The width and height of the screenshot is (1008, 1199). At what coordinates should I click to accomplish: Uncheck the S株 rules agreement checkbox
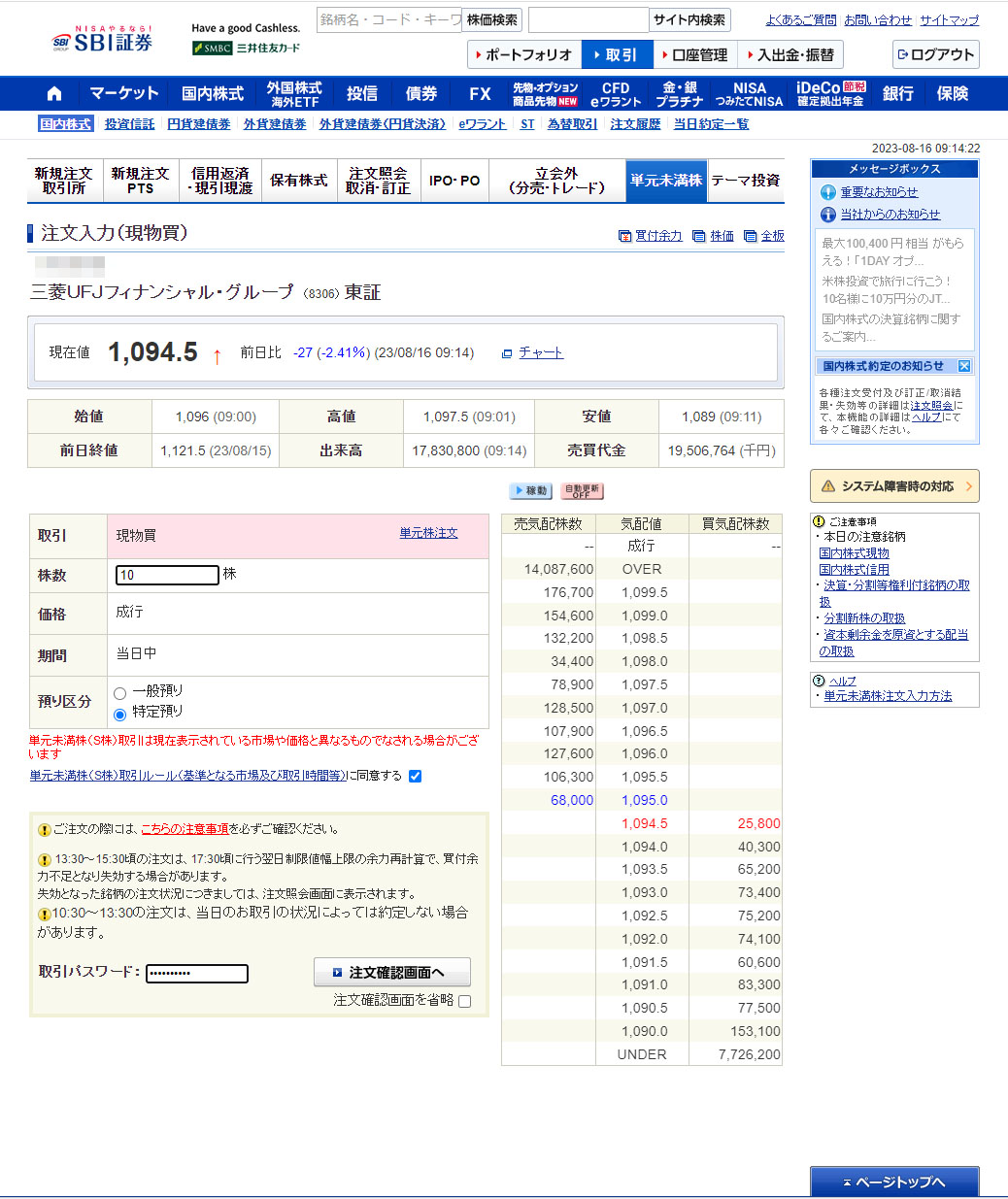click(x=416, y=776)
